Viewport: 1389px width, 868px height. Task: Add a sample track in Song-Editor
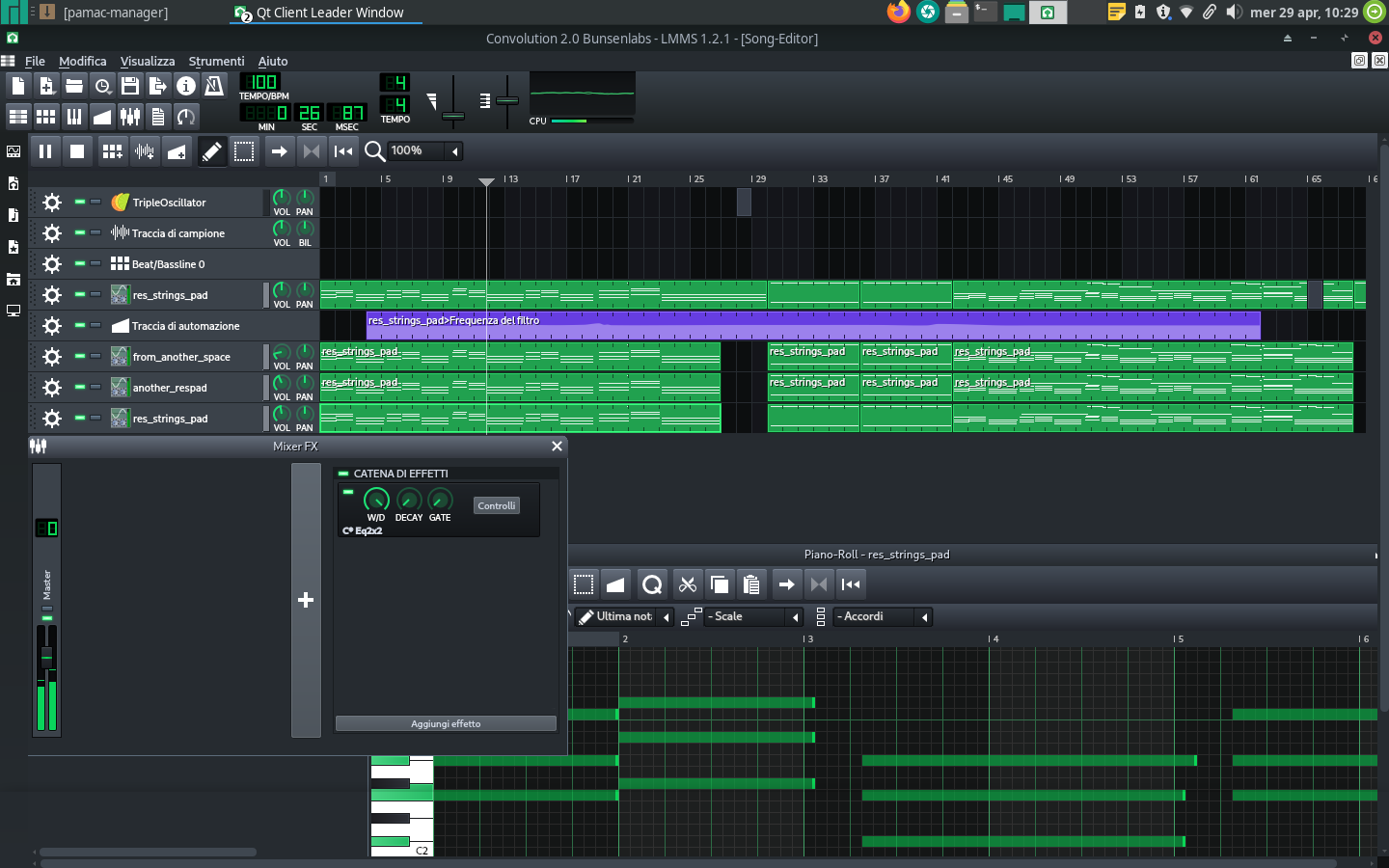click(x=145, y=151)
